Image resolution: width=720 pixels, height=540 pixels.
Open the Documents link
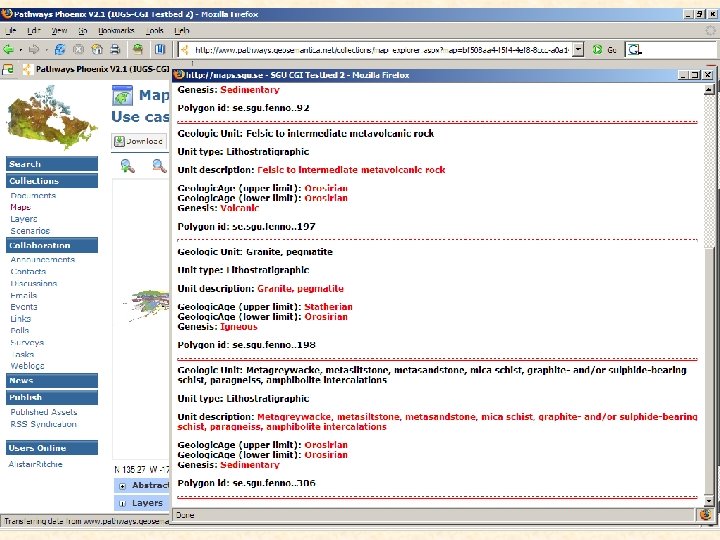tap(33, 195)
